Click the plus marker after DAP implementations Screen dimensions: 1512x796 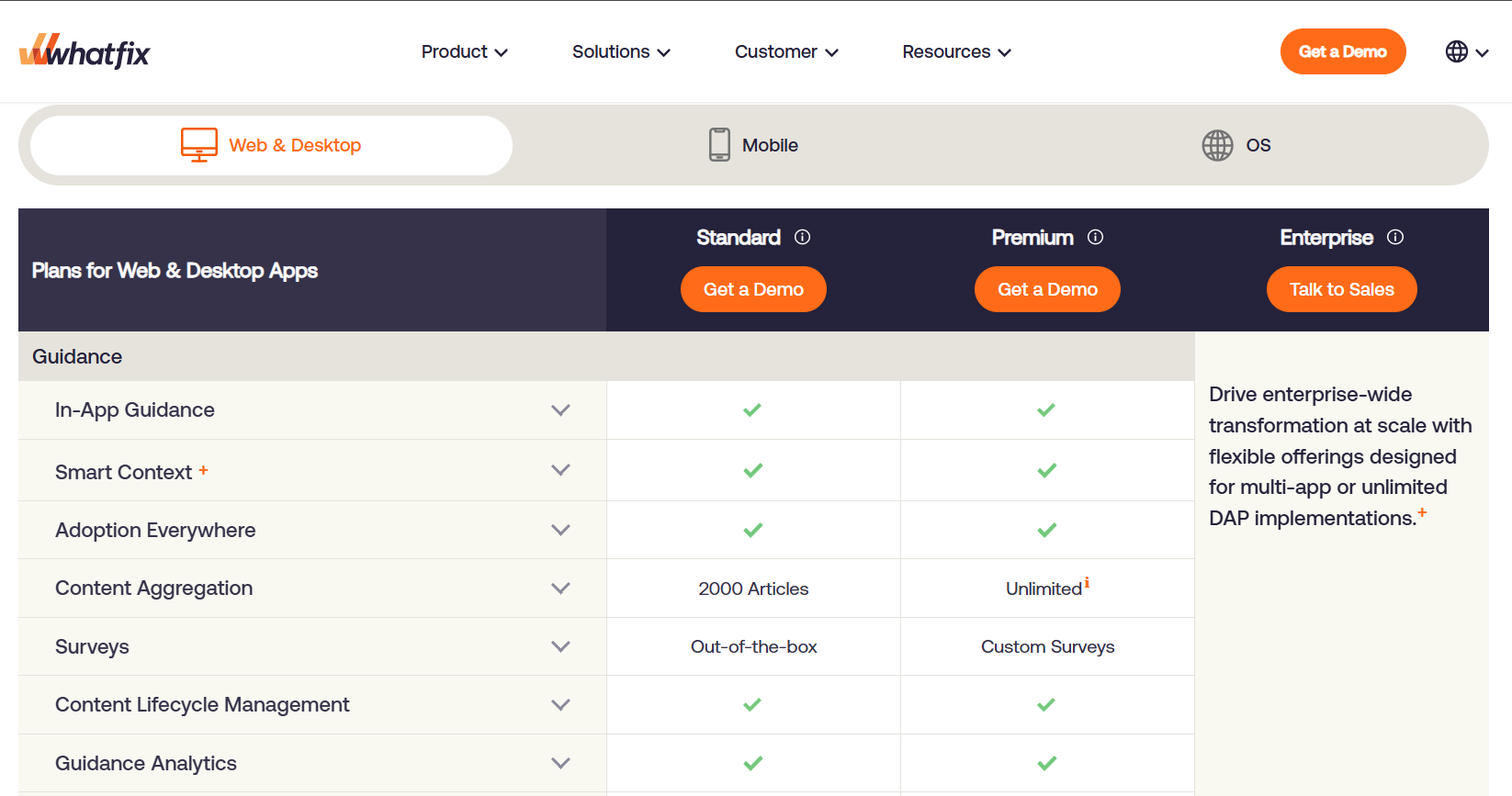click(1422, 512)
